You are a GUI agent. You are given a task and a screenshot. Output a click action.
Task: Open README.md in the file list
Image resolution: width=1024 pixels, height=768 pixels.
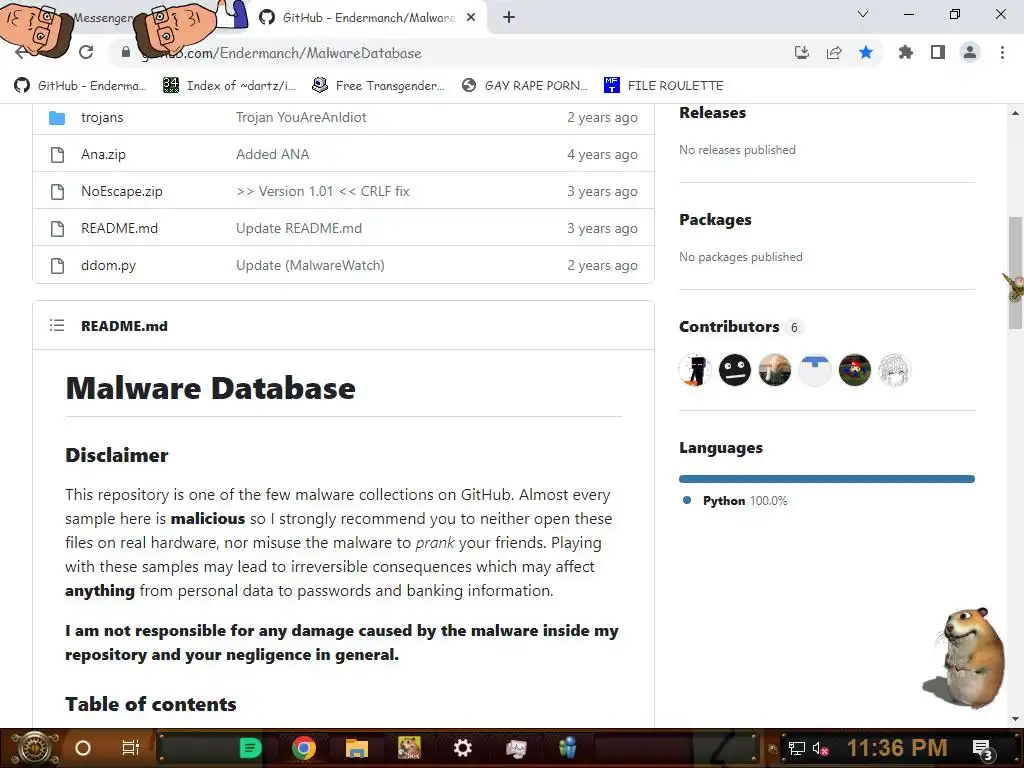(120, 229)
